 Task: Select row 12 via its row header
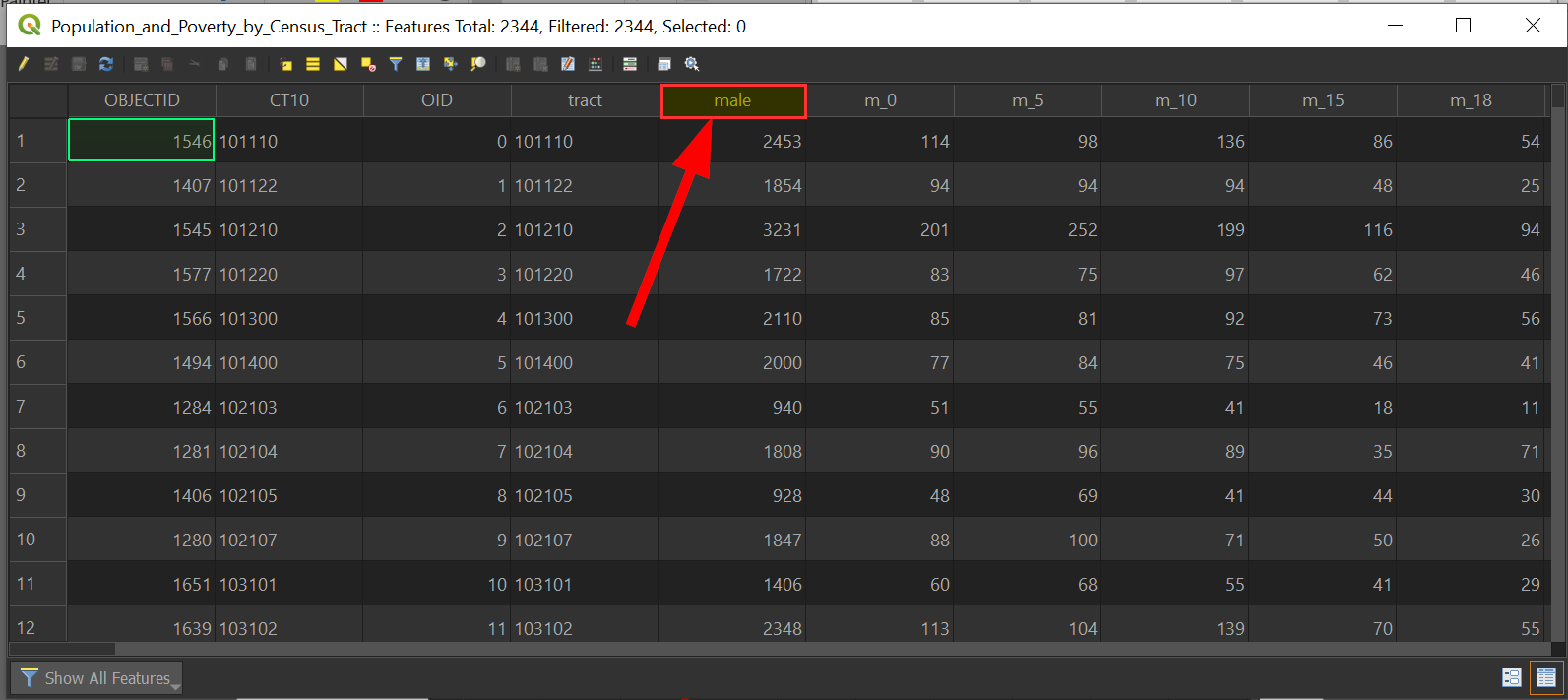[x=38, y=626]
